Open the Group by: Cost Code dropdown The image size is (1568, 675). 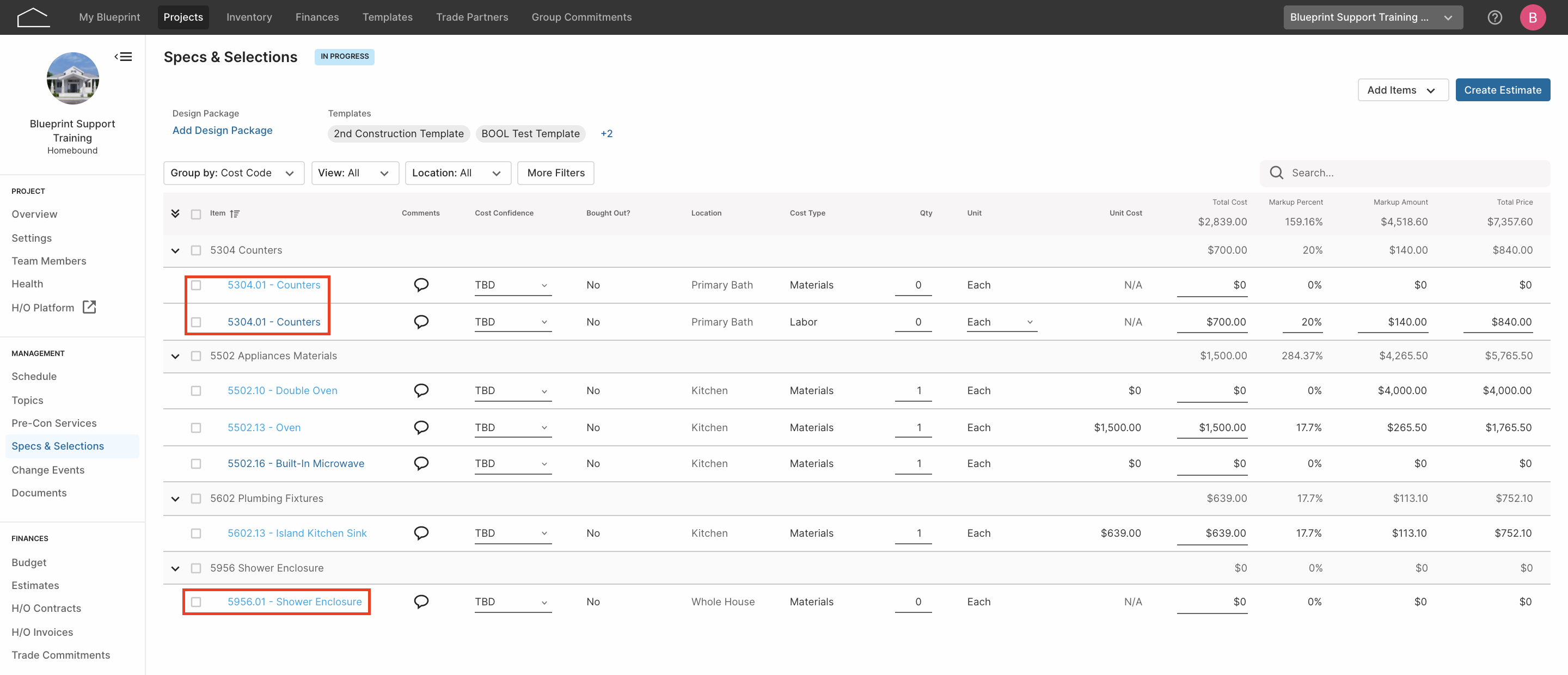[x=234, y=173]
